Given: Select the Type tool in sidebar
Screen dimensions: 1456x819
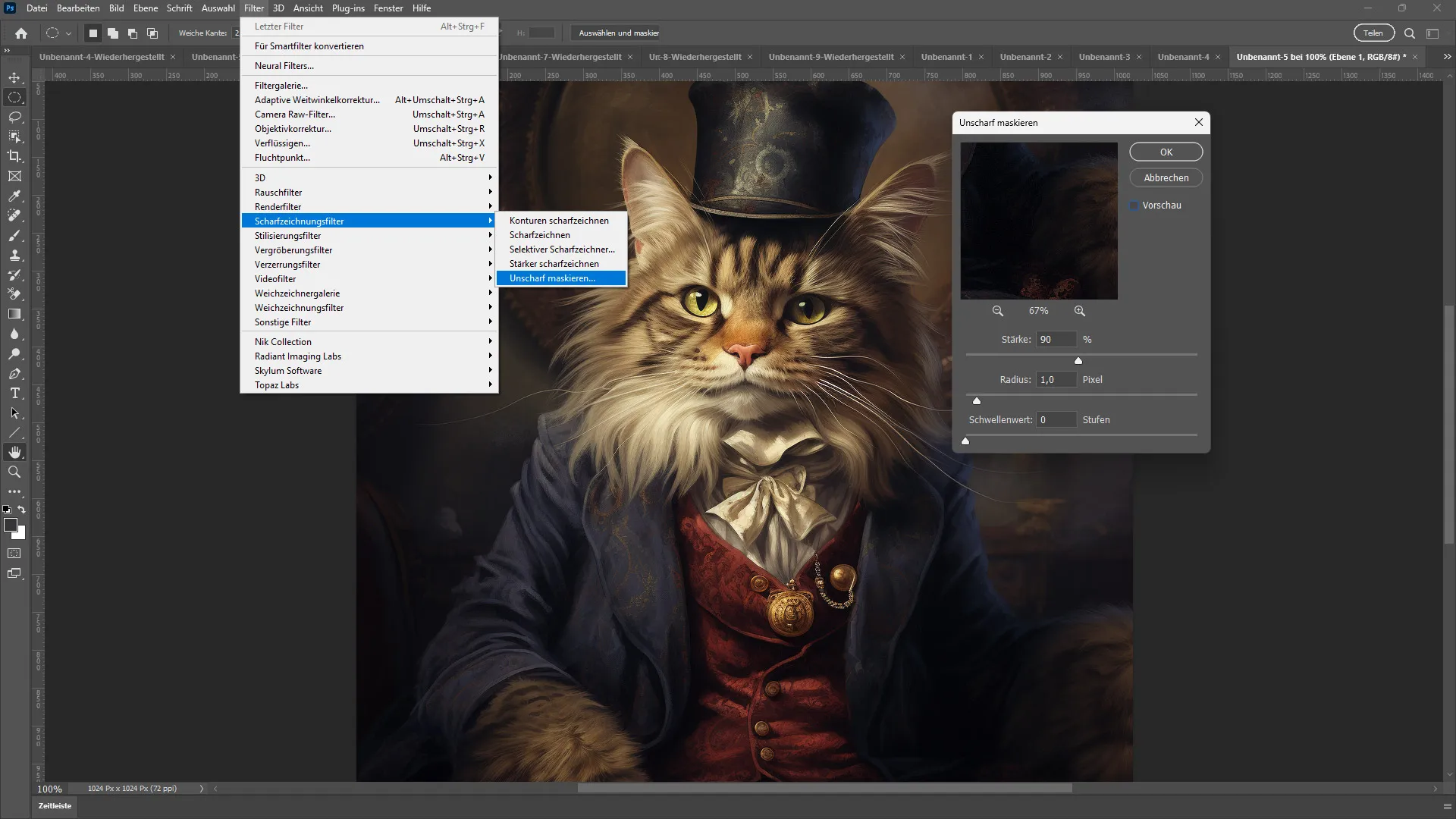Looking at the screenshot, I should tap(14, 393).
